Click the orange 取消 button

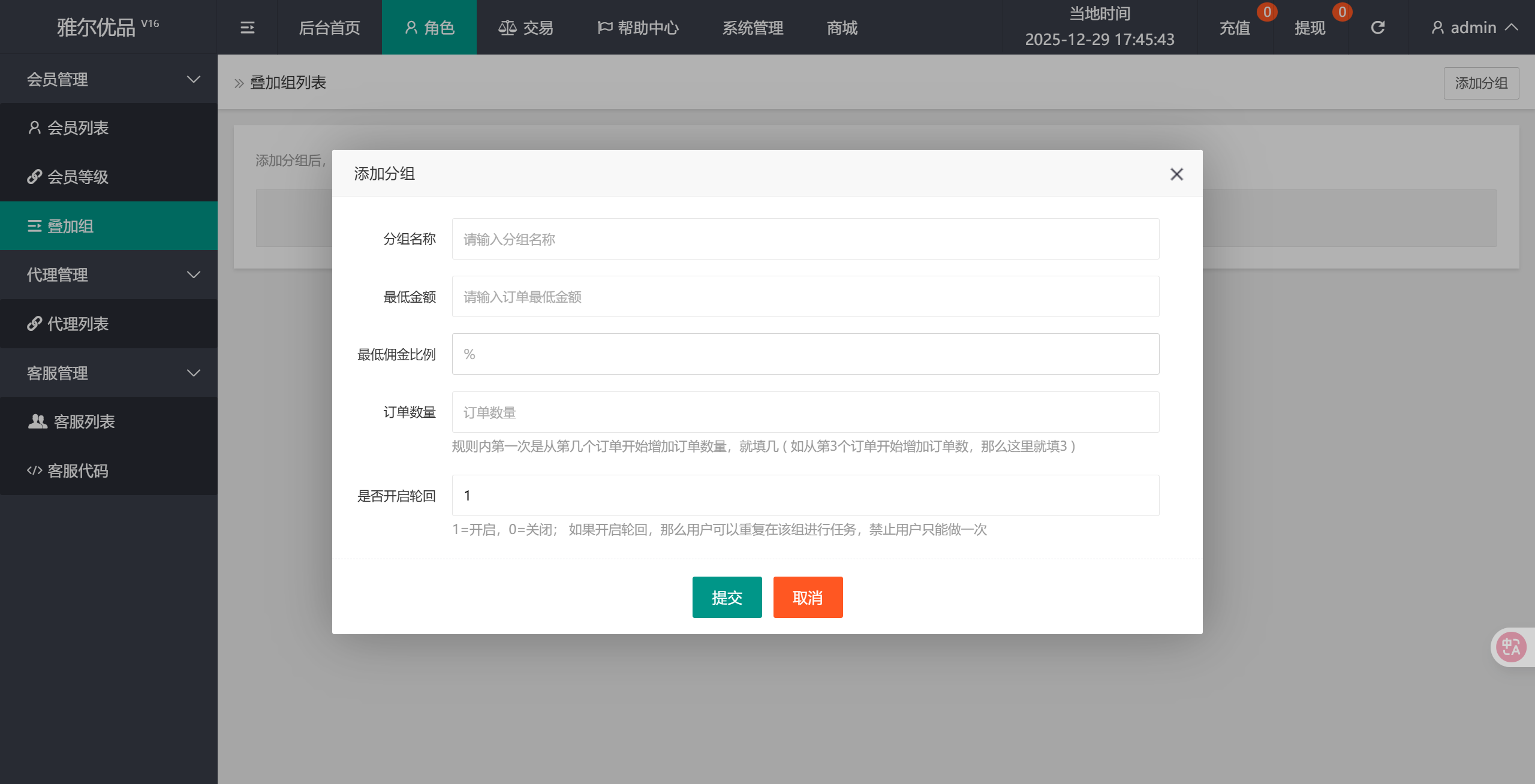(x=808, y=597)
